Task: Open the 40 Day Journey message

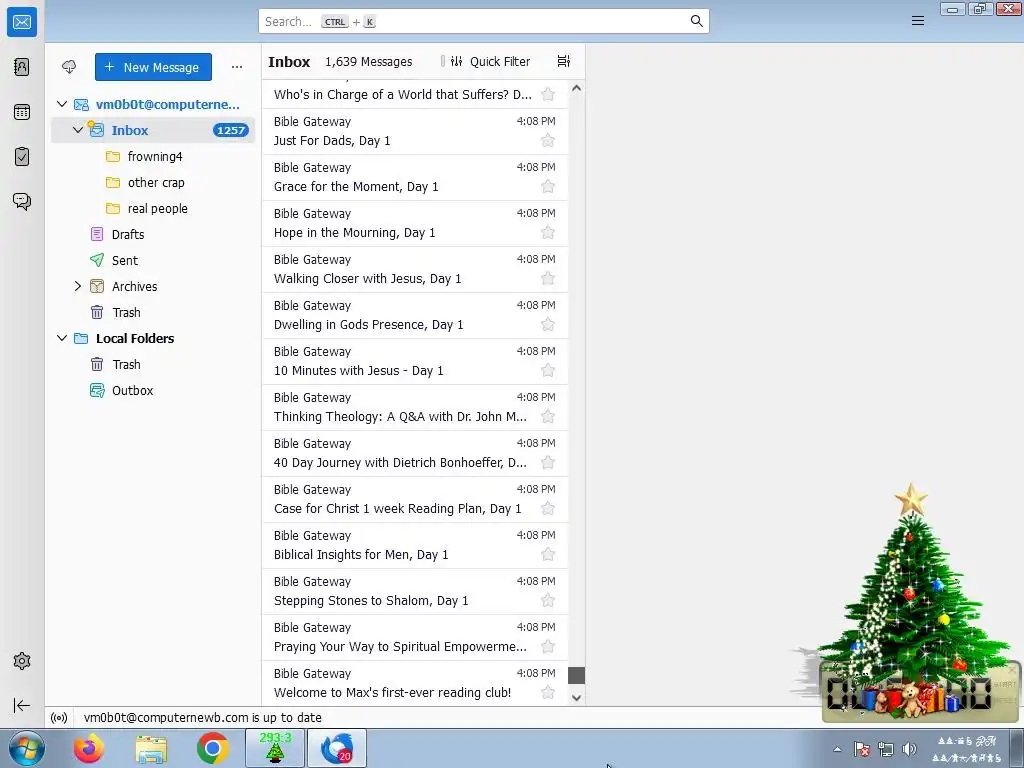Action: click(415, 453)
